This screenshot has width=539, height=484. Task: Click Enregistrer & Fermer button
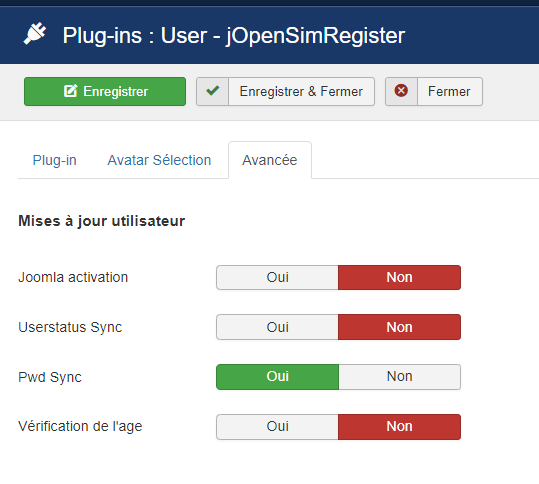(285, 91)
